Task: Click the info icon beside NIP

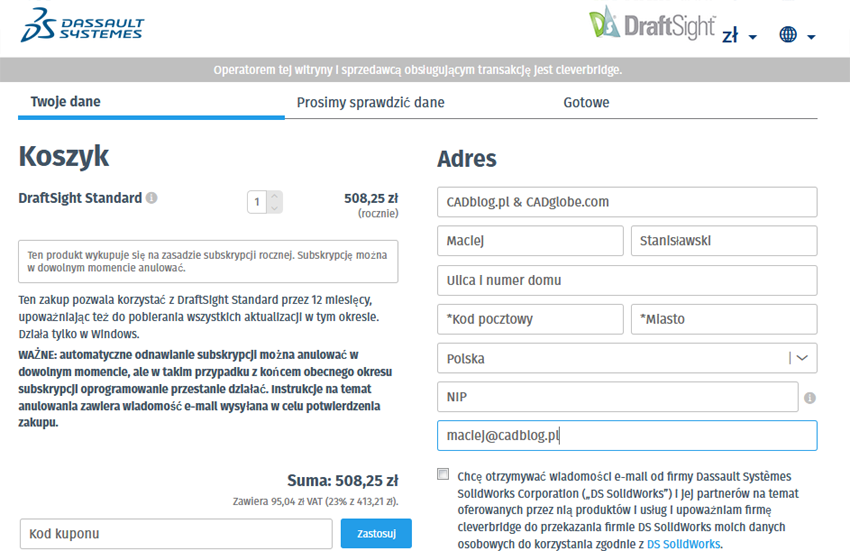Action: pyautogui.click(x=810, y=398)
